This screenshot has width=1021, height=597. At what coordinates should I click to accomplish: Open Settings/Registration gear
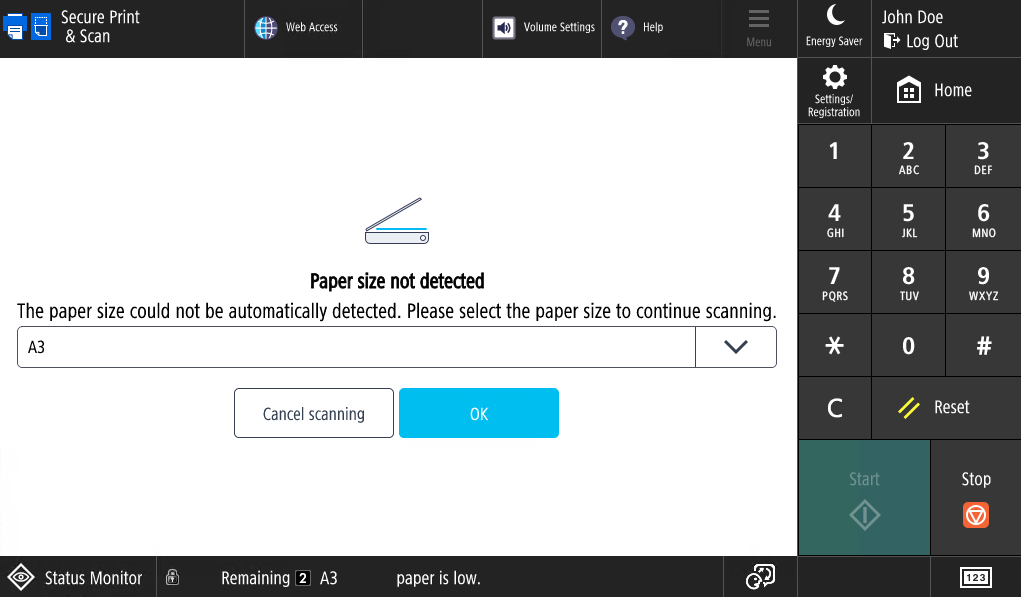point(834,90)
